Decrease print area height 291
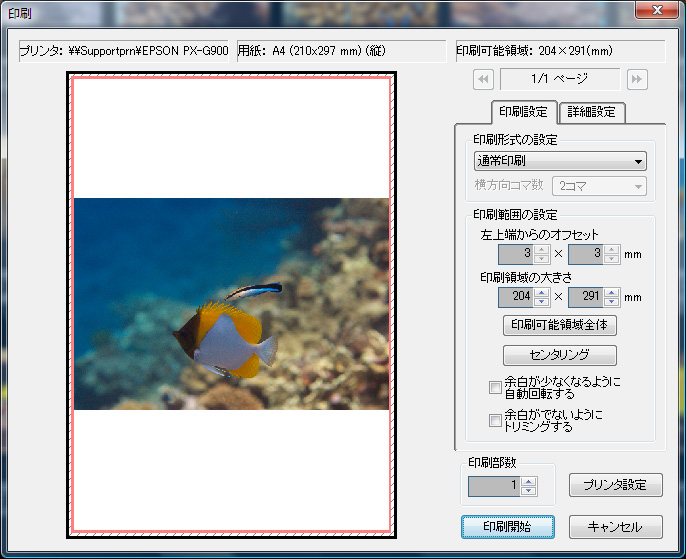Screen dimensions: 686x559 coord(612,302)
